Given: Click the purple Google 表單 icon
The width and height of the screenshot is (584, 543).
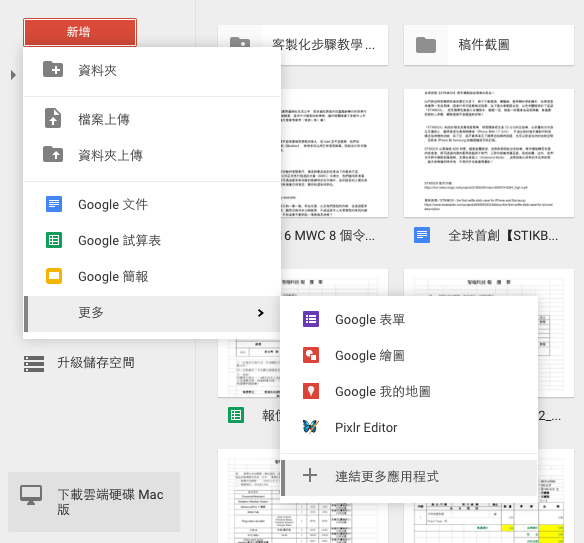Looking at the screenshot, I should pos(311,319).
